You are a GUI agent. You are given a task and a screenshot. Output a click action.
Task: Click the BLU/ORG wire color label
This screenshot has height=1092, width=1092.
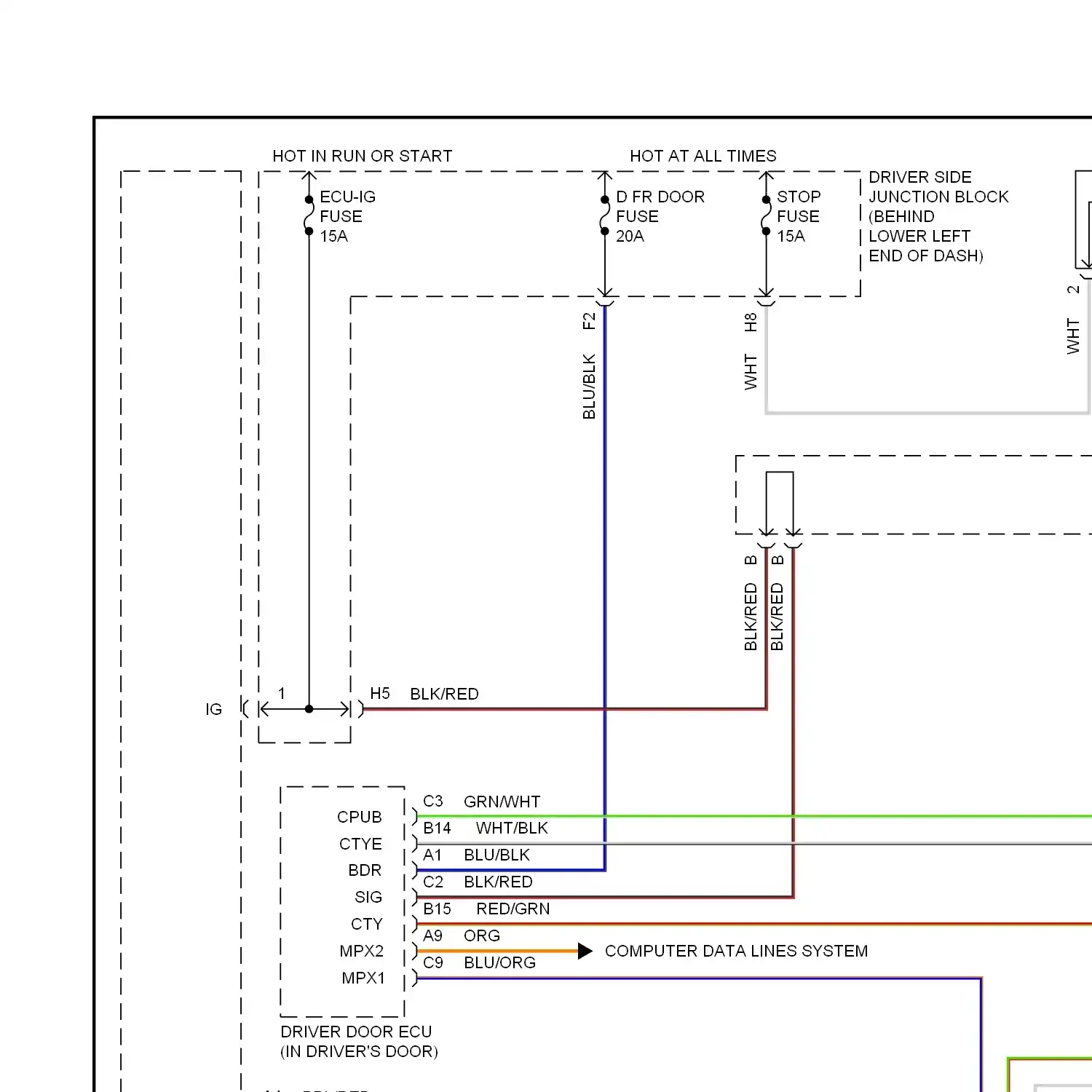(x=499, y=962)
